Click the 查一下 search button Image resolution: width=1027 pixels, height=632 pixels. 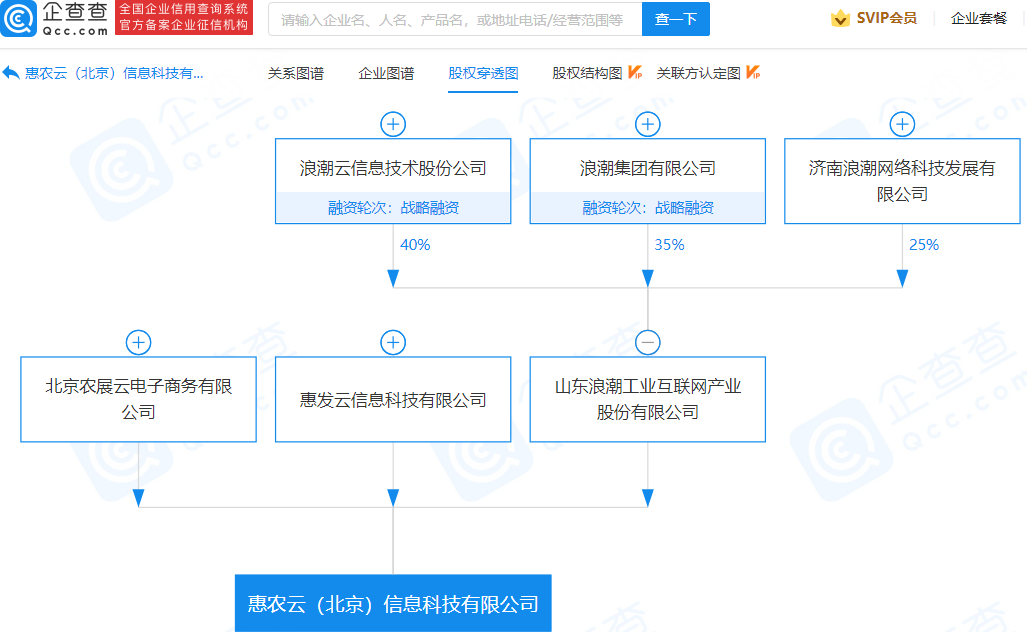click(675, 19)
